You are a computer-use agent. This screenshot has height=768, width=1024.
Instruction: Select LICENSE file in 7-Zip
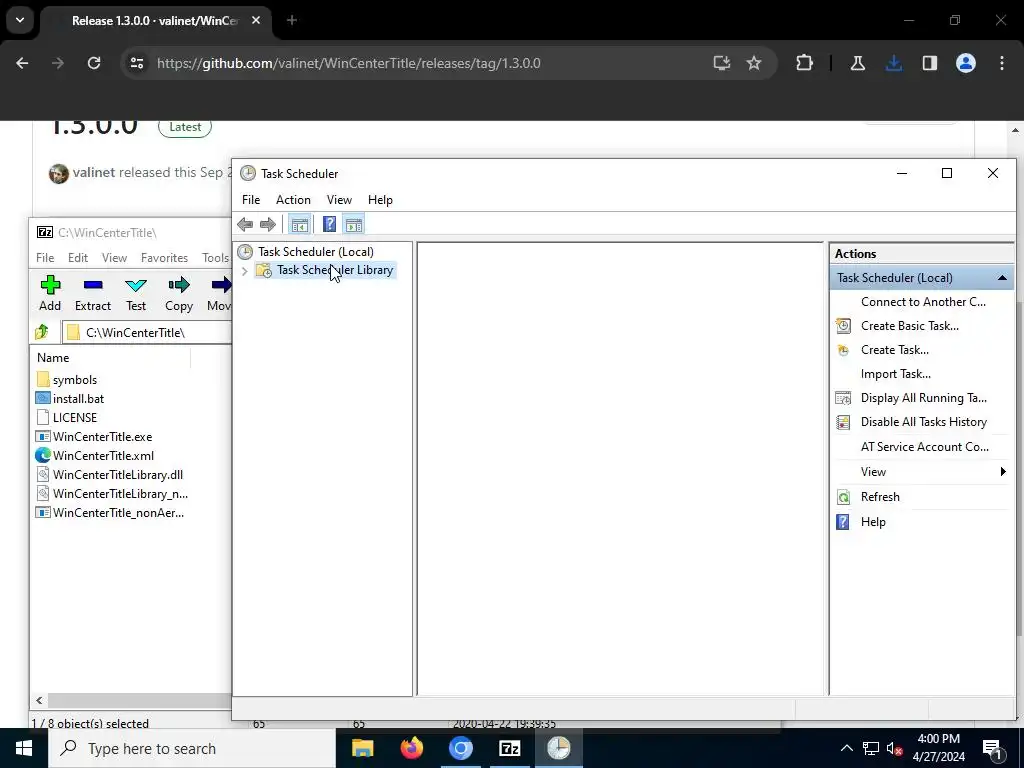pos(74,418)
